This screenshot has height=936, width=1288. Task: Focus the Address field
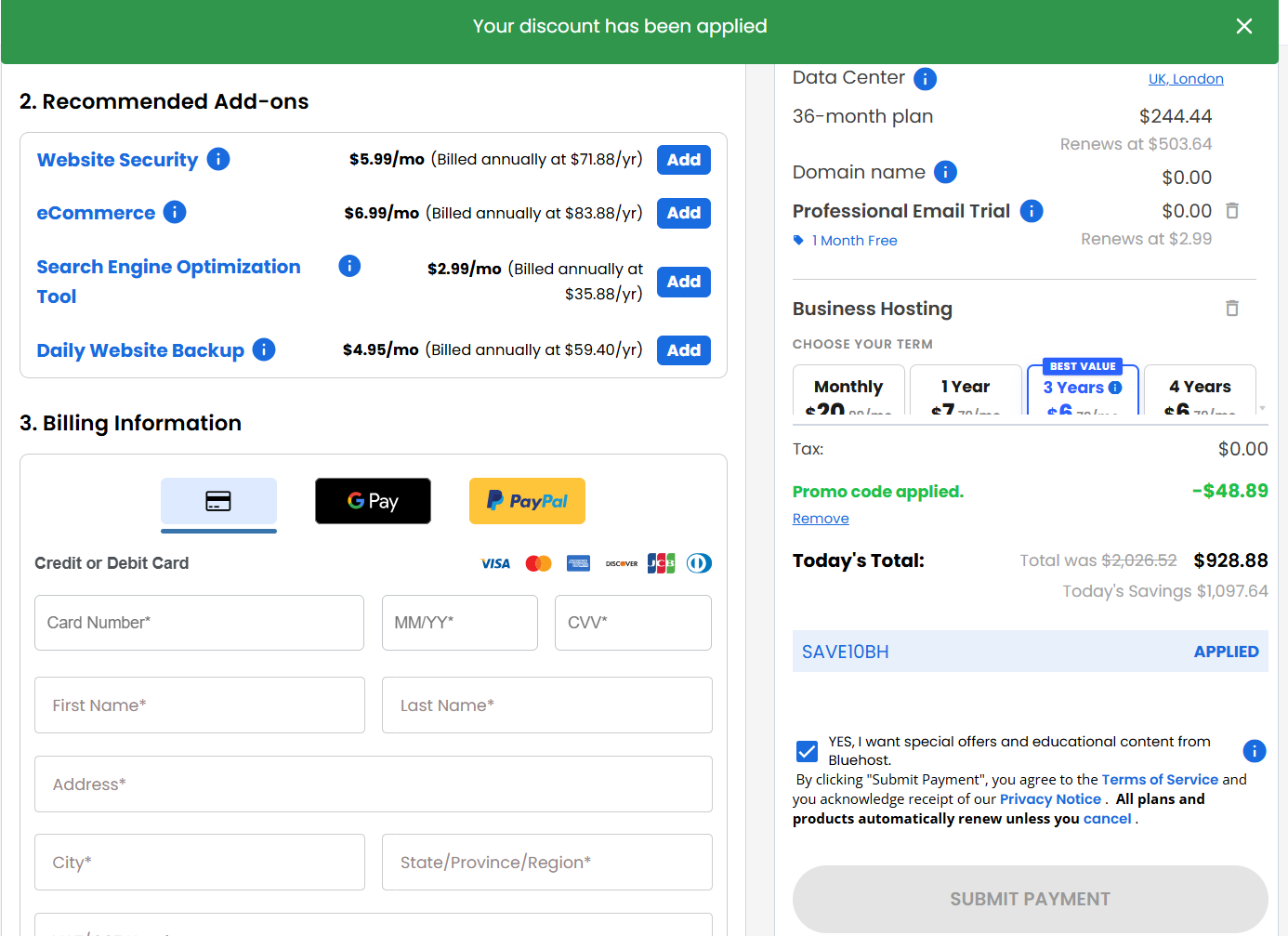pyautogui.click(x=374, y=784)
